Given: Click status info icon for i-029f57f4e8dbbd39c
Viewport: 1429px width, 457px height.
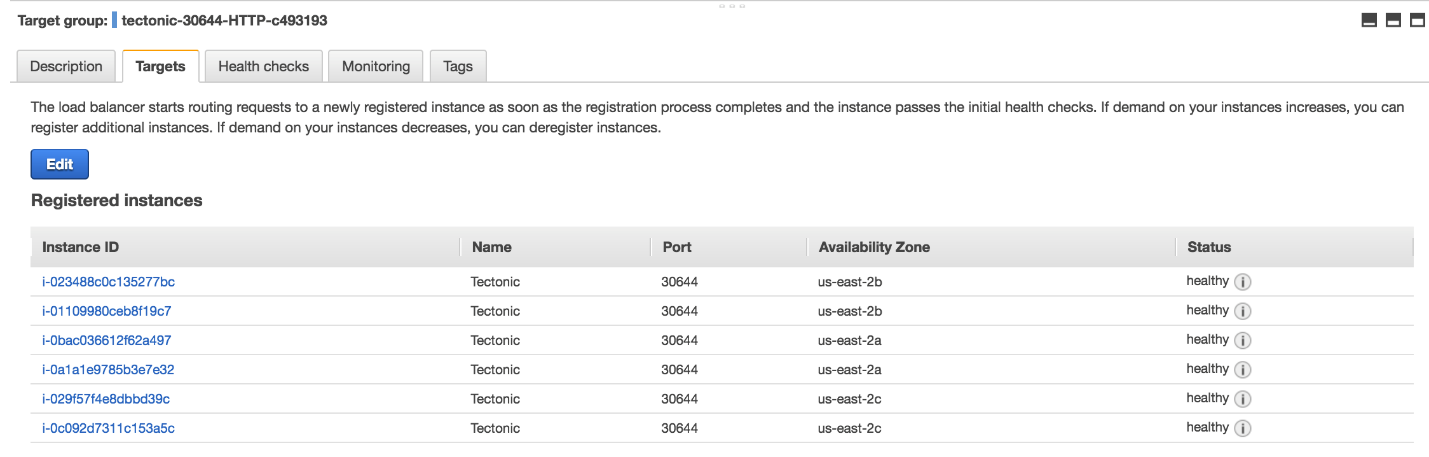Looking at the screenshot, I should [1243, 399].
